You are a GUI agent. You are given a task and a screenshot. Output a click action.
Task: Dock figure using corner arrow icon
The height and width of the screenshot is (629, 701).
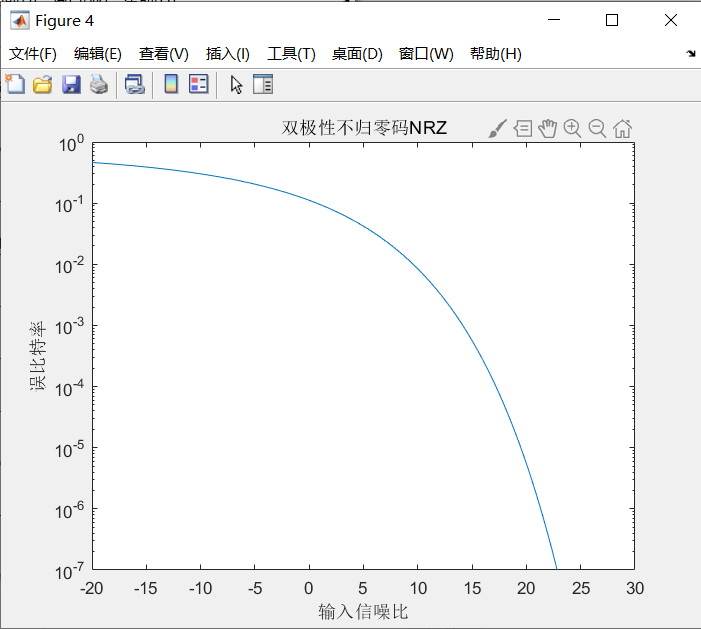click(691, 54)
